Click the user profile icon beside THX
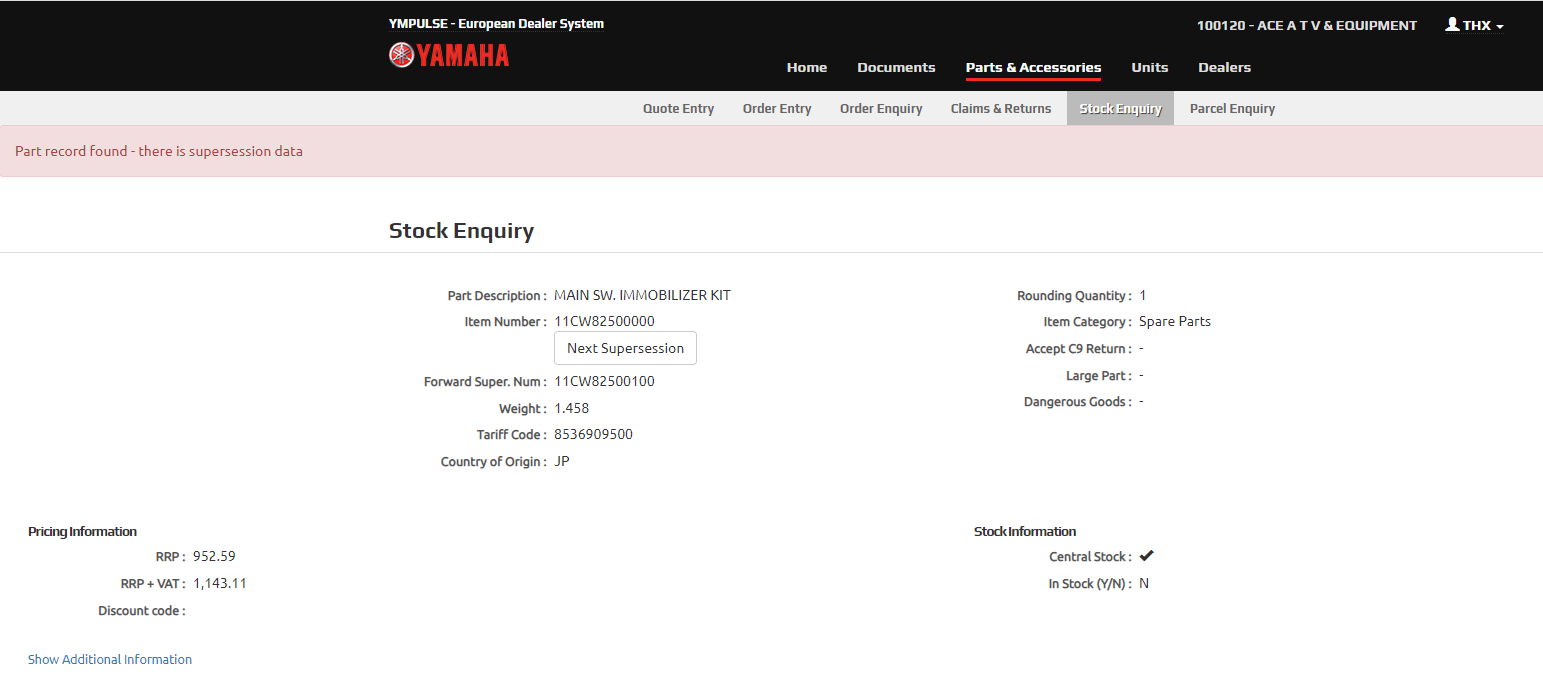The image size is (1543, 682). pos(1452,24)
